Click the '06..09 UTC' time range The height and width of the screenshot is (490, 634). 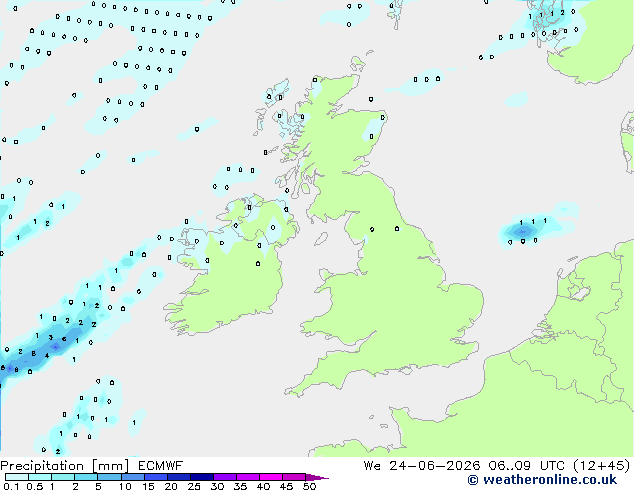(x=526, y=466)
